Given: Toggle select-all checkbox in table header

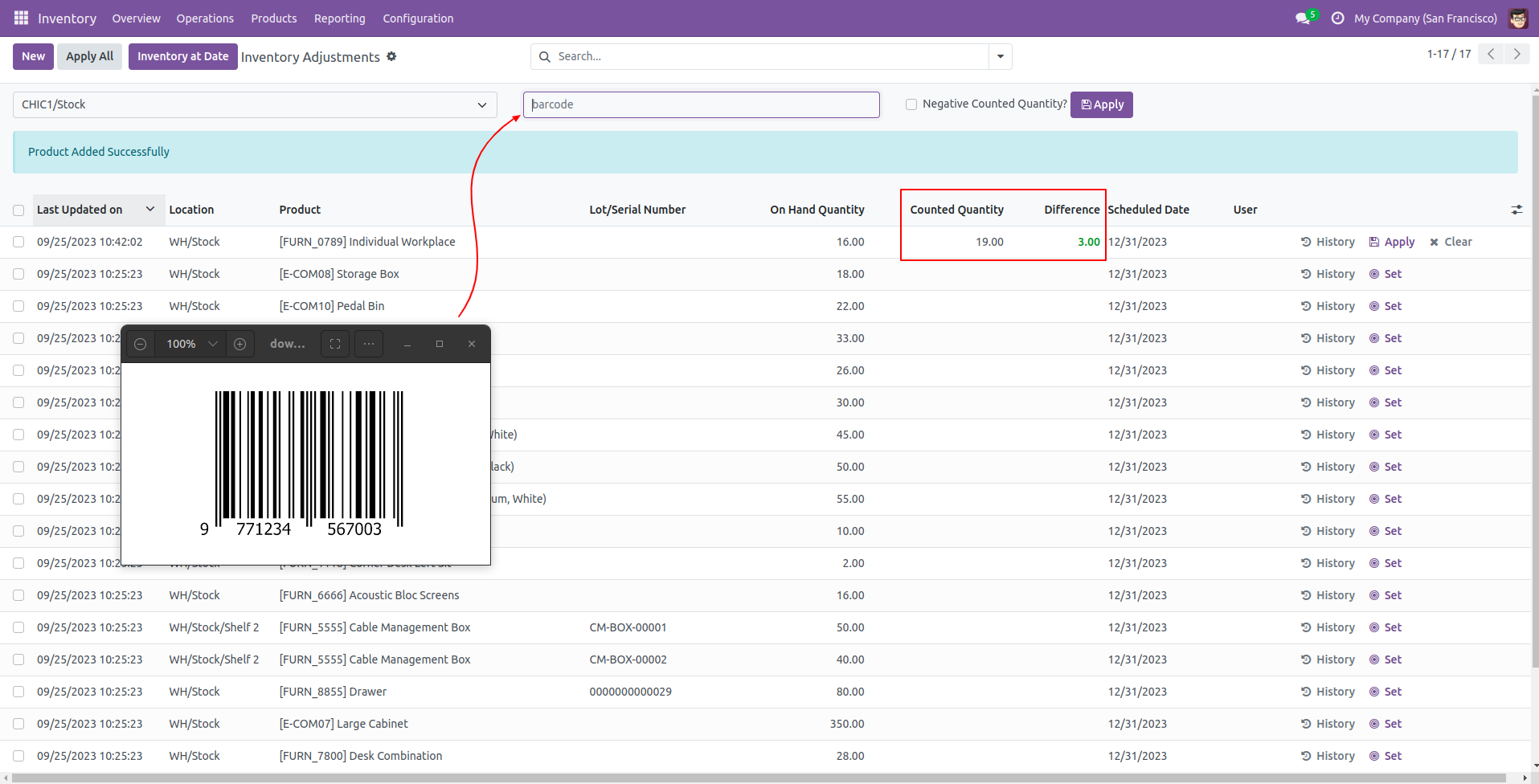Looking at the screenshot, I should (18, 210).
